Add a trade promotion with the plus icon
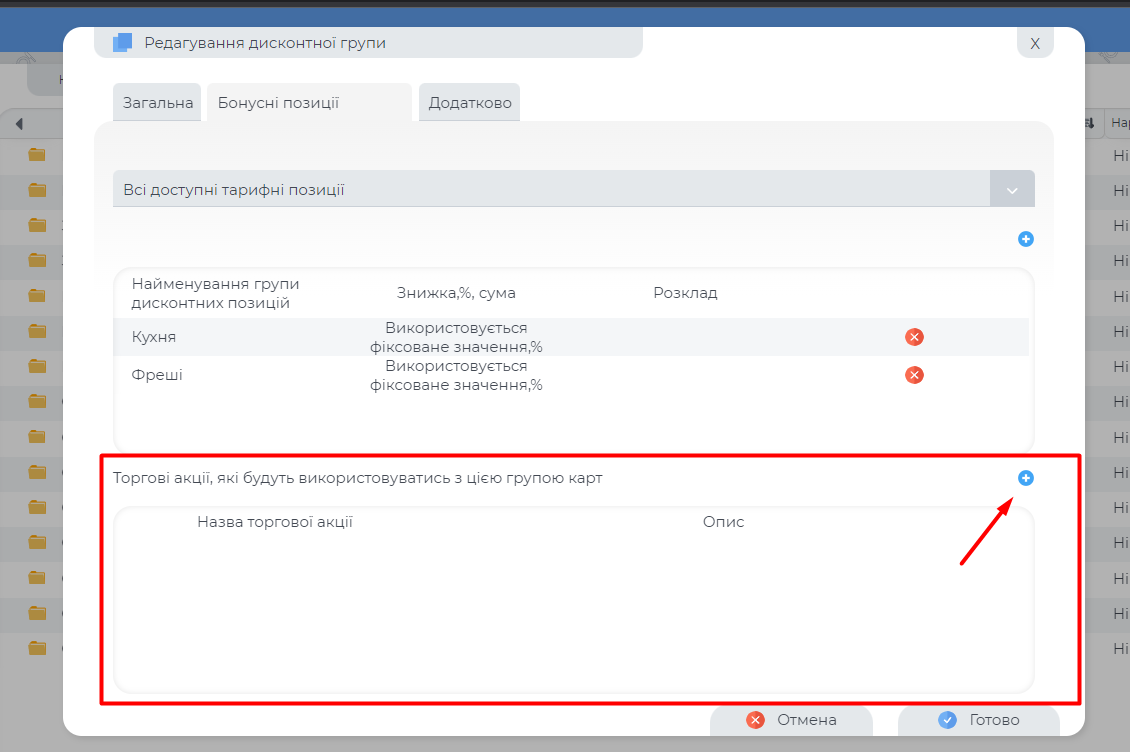The width and height of the screenshot is (1130, 752). [x=1025, y=478]
